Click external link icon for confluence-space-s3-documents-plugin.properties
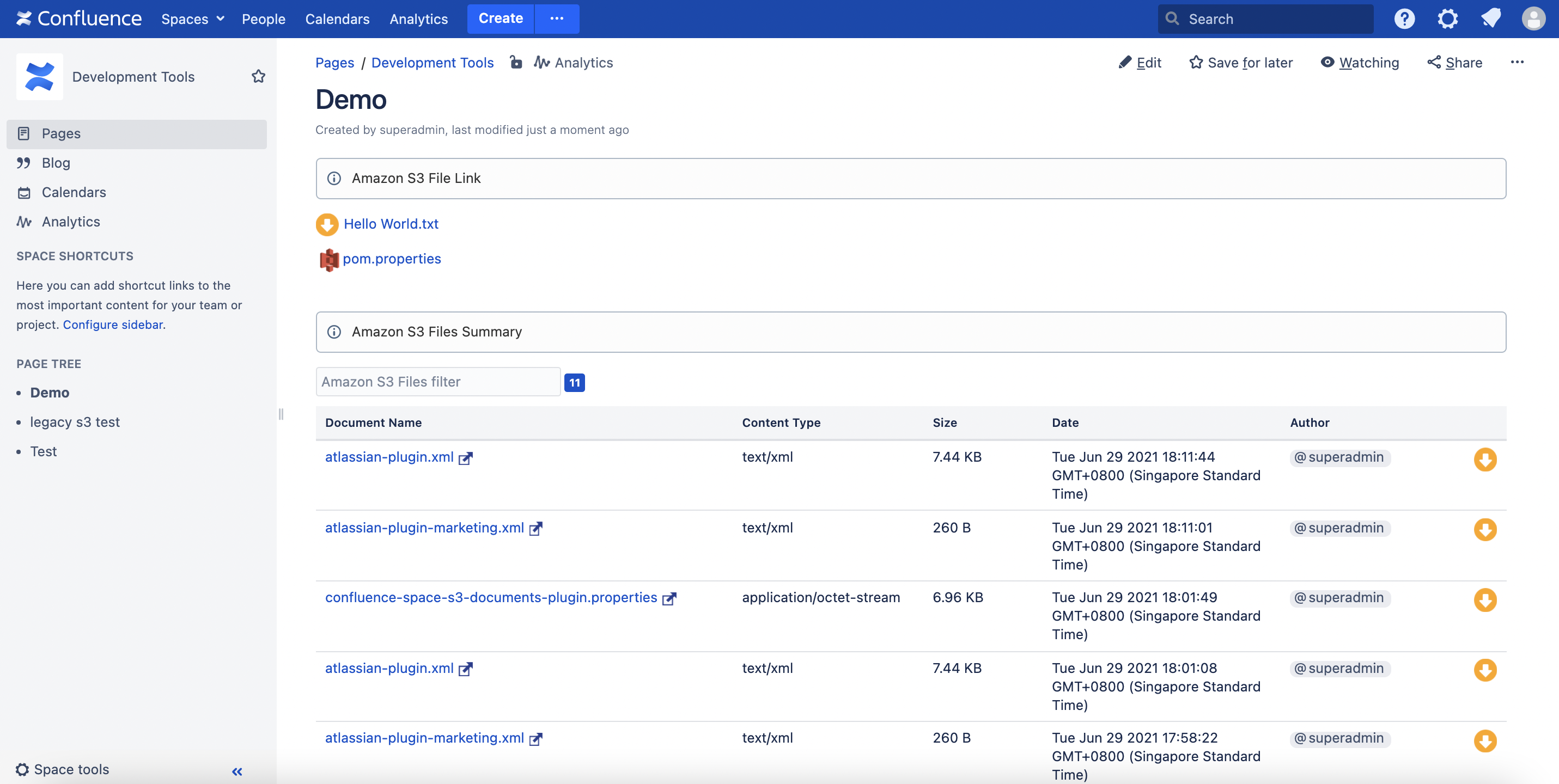1559x784 pixels. pos(669,599)
